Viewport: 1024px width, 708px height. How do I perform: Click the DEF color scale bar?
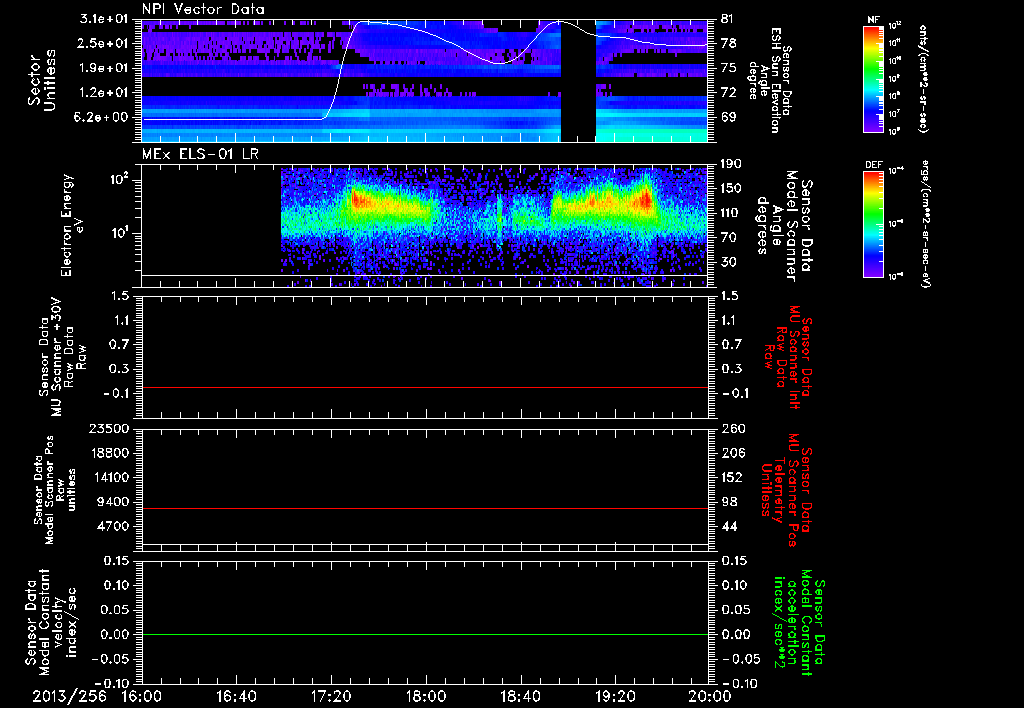click(874, 224)
